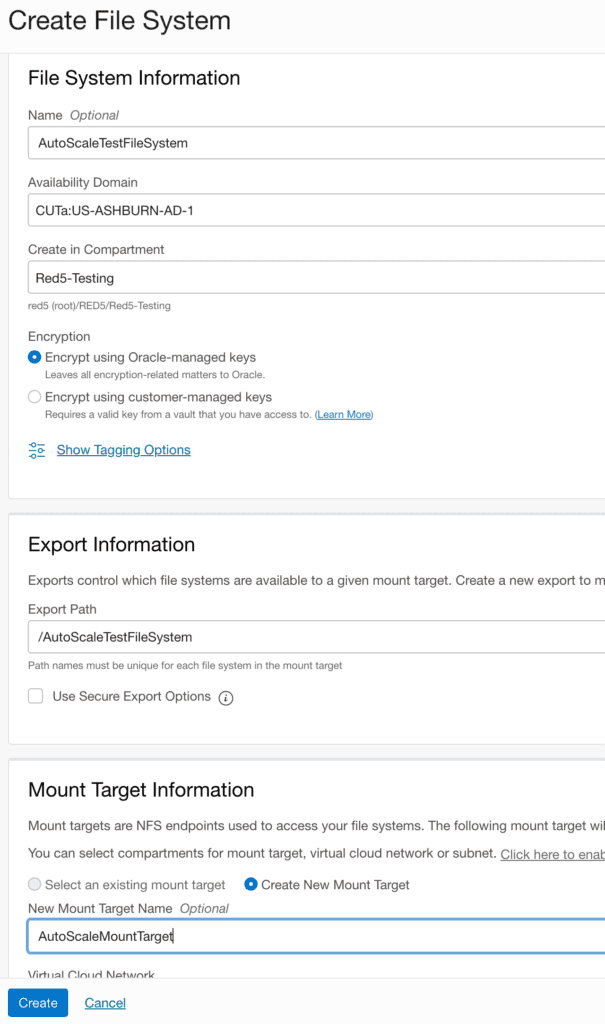Select Encrypt using customer-managed keys
This screenshot has width=605, height=1024.
[x=33, y=395]
